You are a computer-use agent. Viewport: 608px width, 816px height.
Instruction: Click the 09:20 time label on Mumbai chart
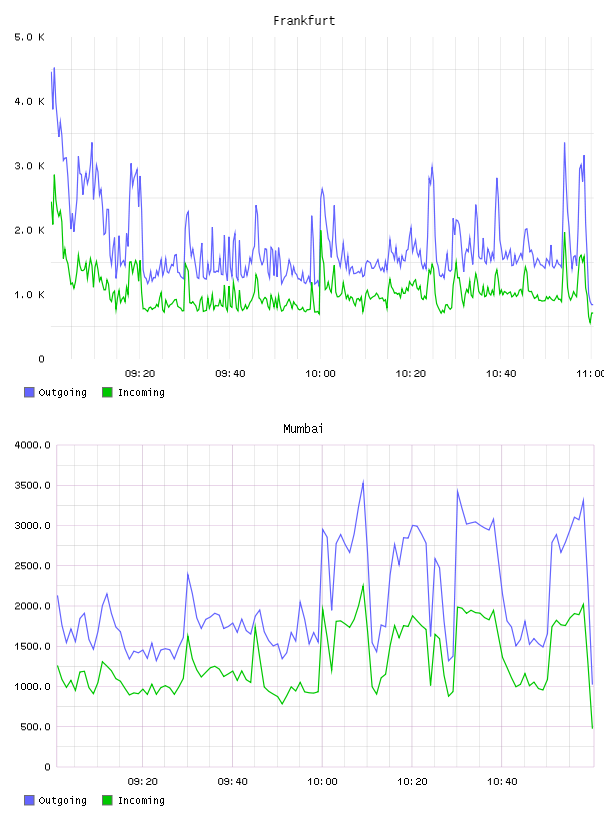coord(142,782)
